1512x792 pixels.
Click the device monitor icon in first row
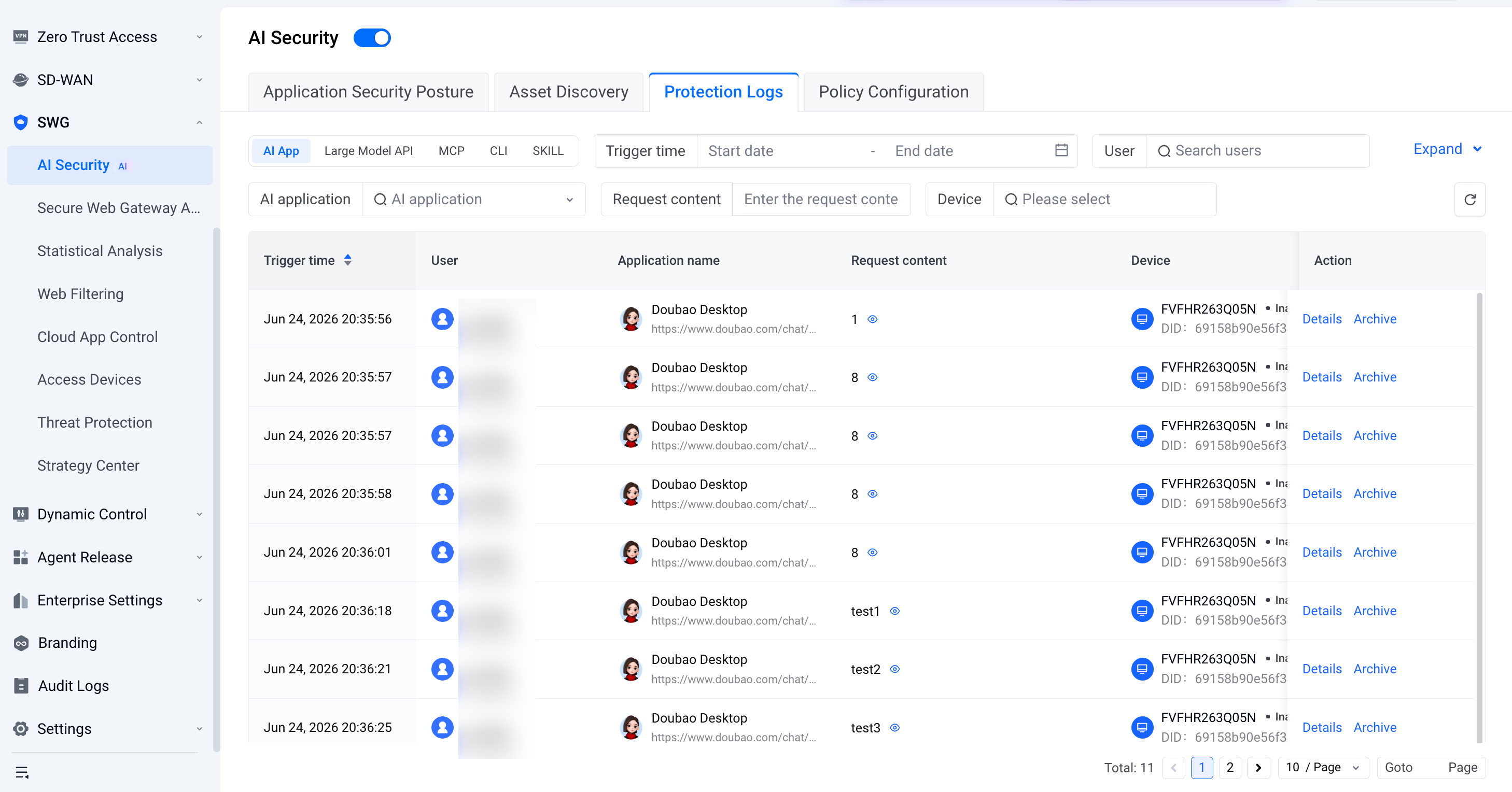click(1142, 319)
